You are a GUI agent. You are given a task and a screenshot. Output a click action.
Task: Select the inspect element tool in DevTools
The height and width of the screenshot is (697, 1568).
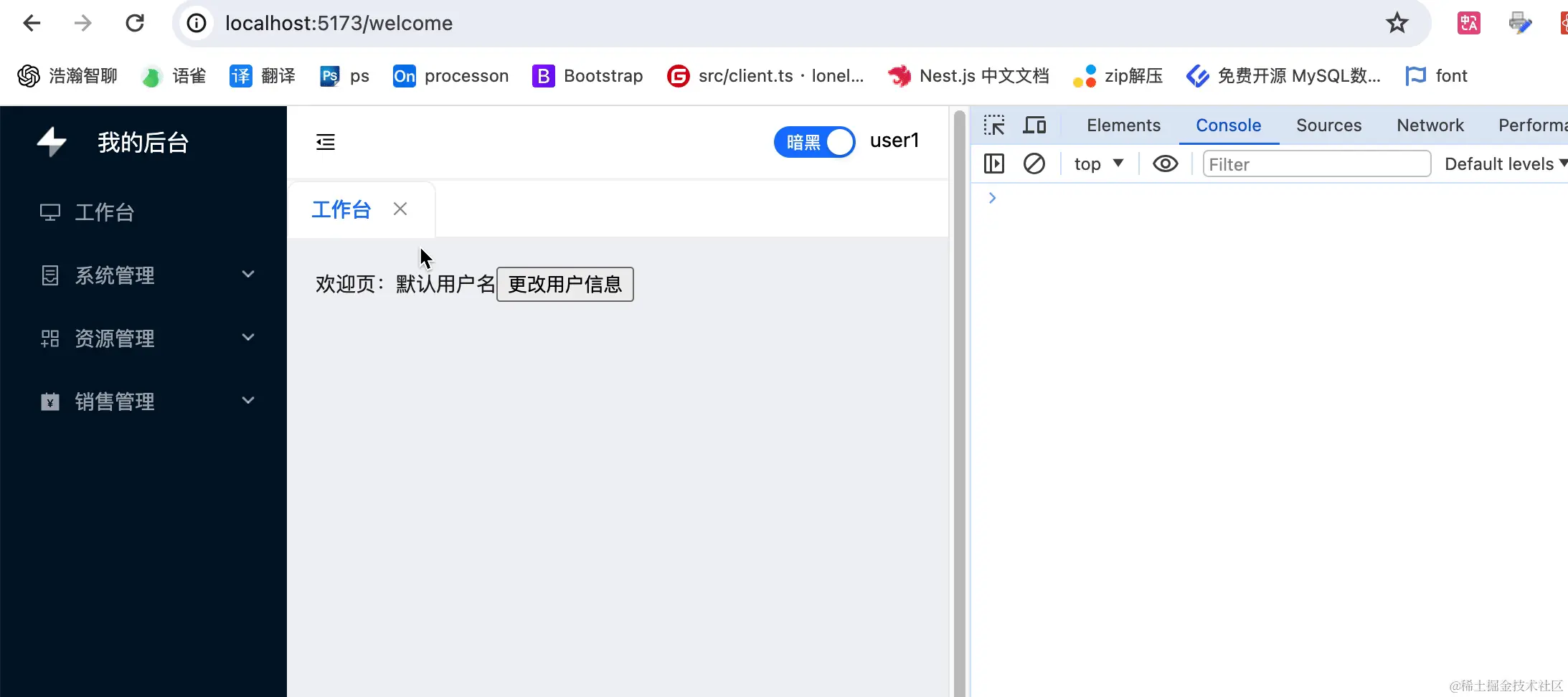click(x=994, y=125)
